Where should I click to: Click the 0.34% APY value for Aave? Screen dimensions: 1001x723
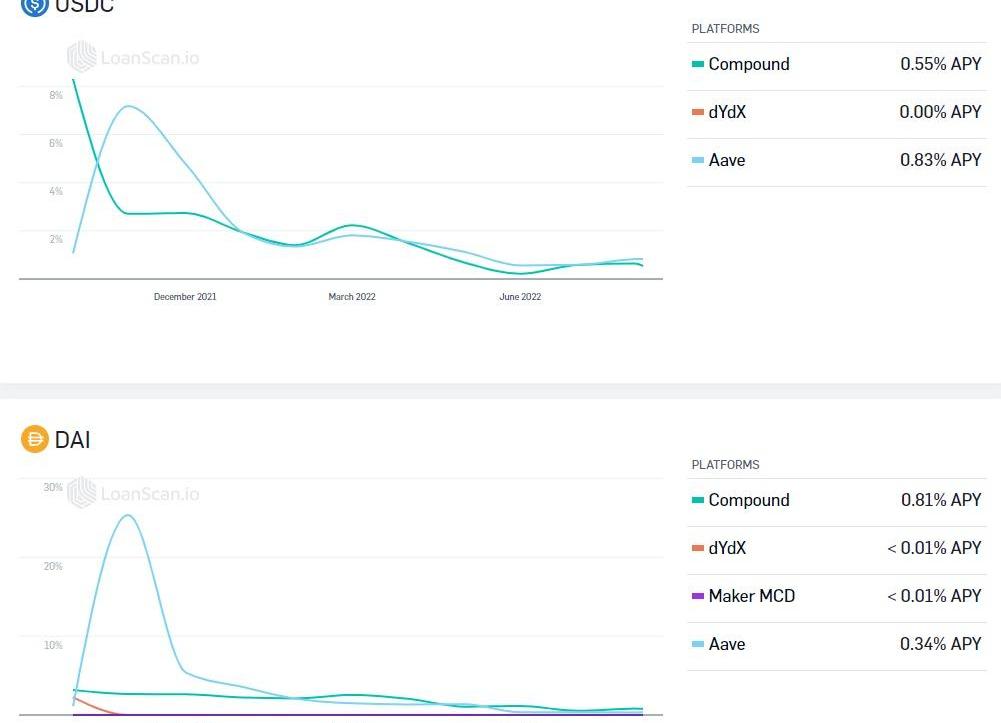(x=941, y=644)
